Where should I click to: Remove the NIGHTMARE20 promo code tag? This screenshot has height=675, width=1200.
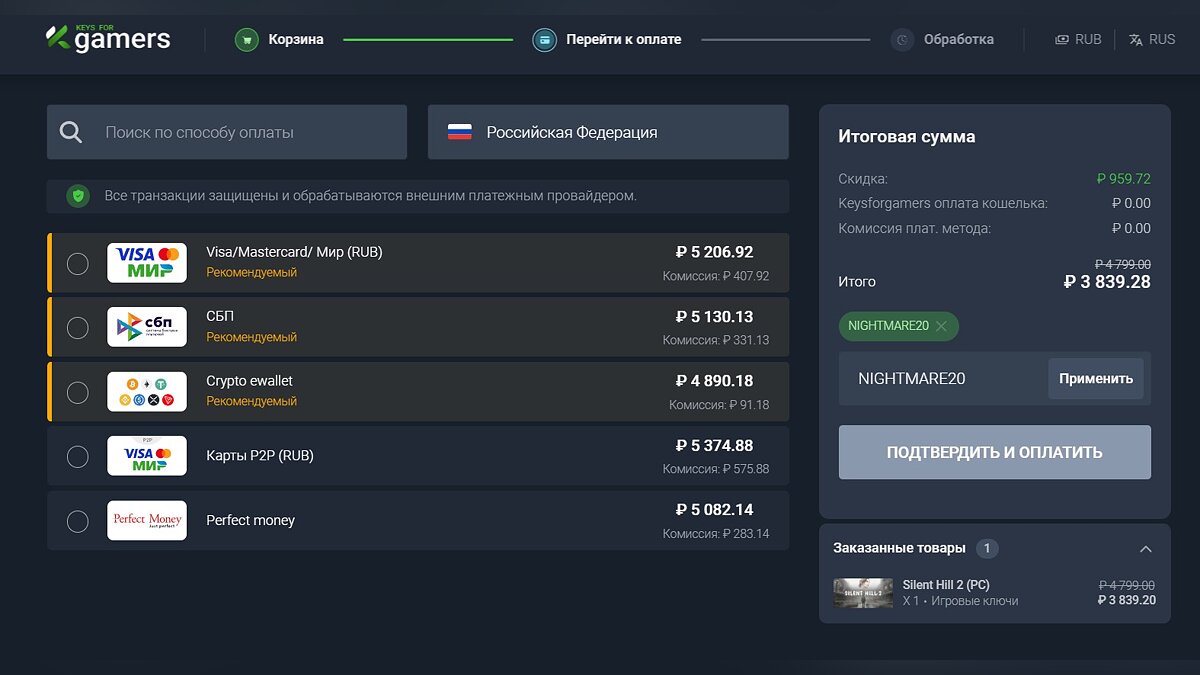pos(941,326)
